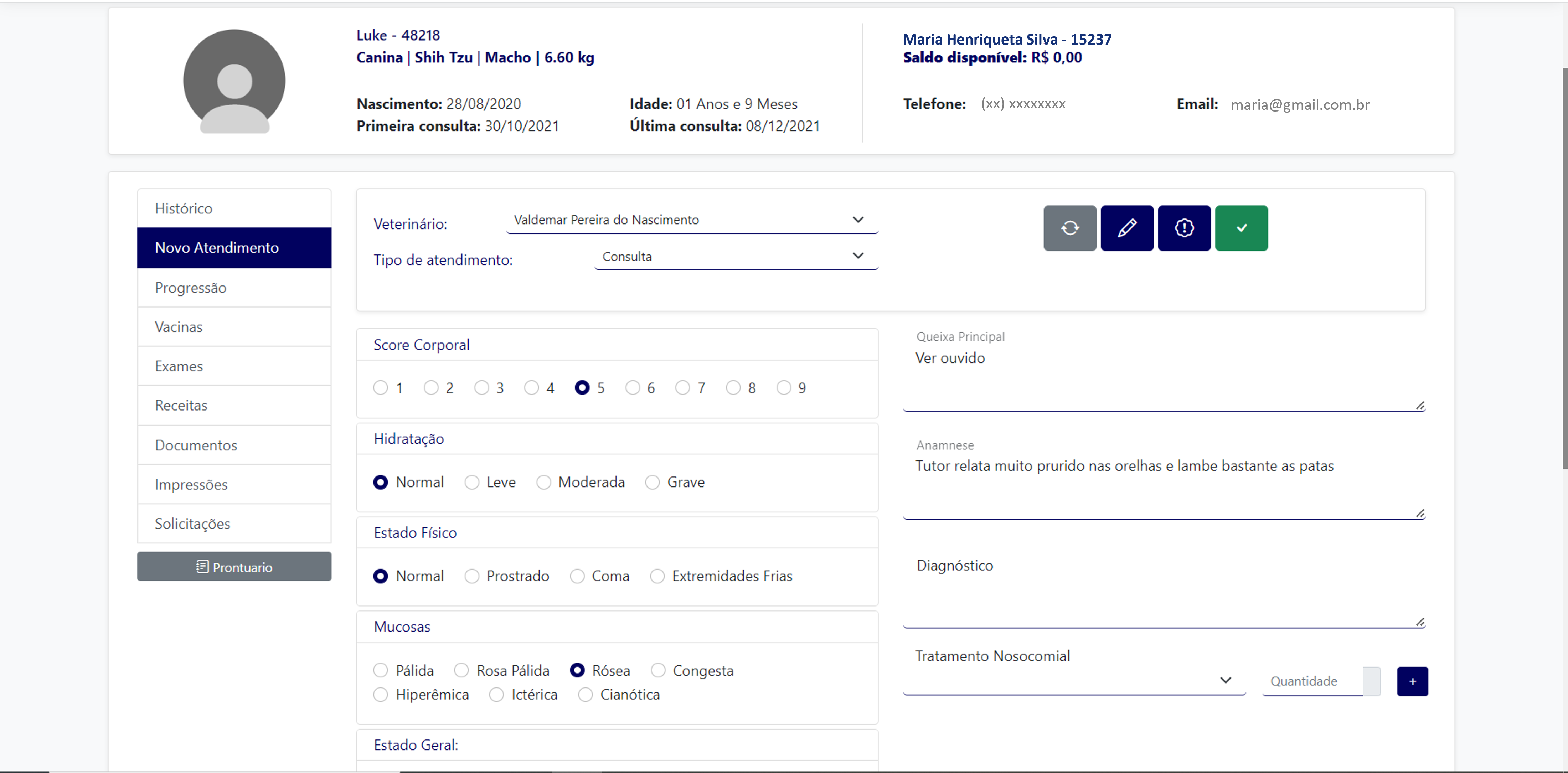
Task: Go to the Progressão section
Action: coord(234,287)
